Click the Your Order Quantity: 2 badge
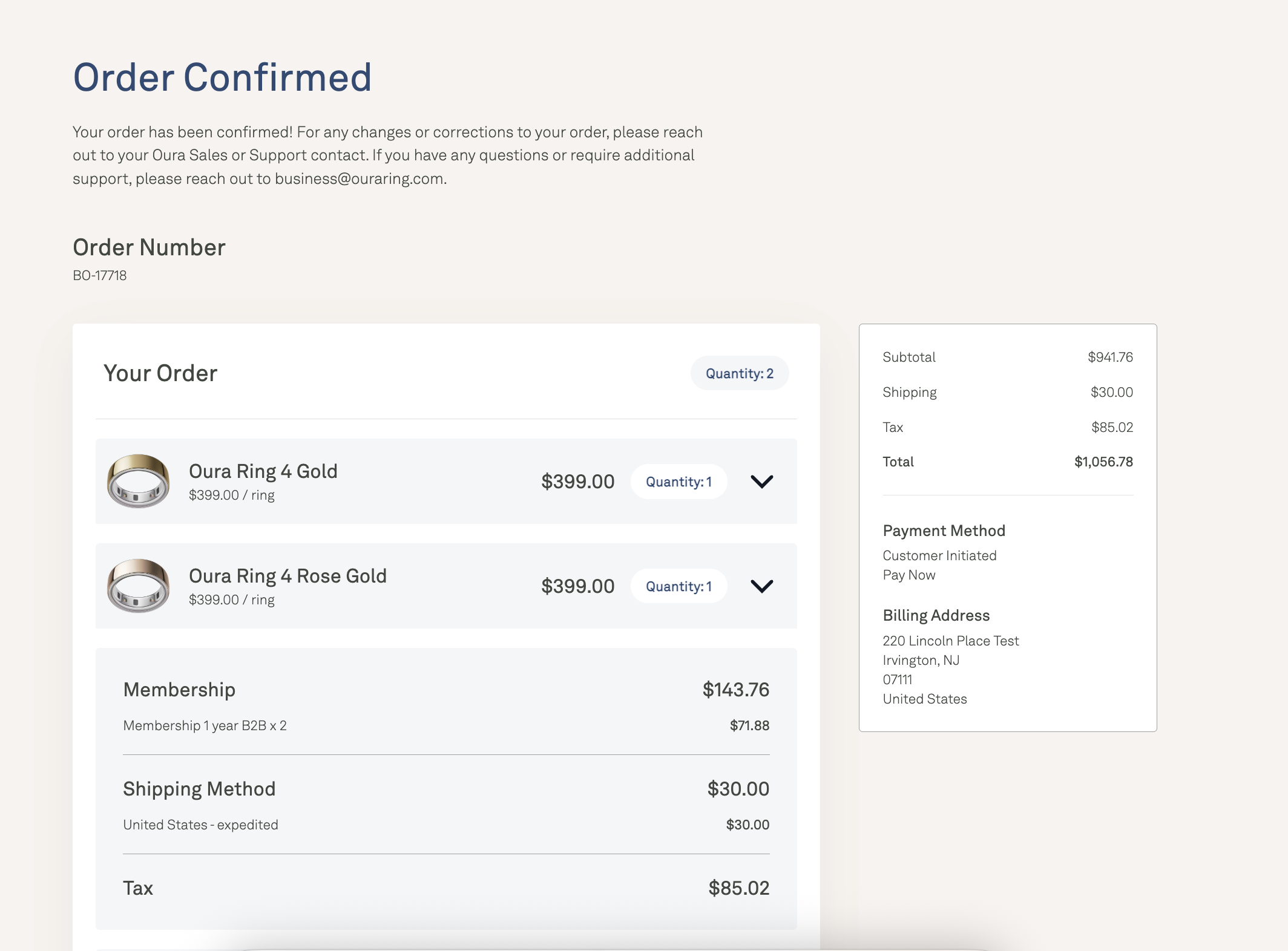This screenshot has height=951, width=1288. [740, 373]
